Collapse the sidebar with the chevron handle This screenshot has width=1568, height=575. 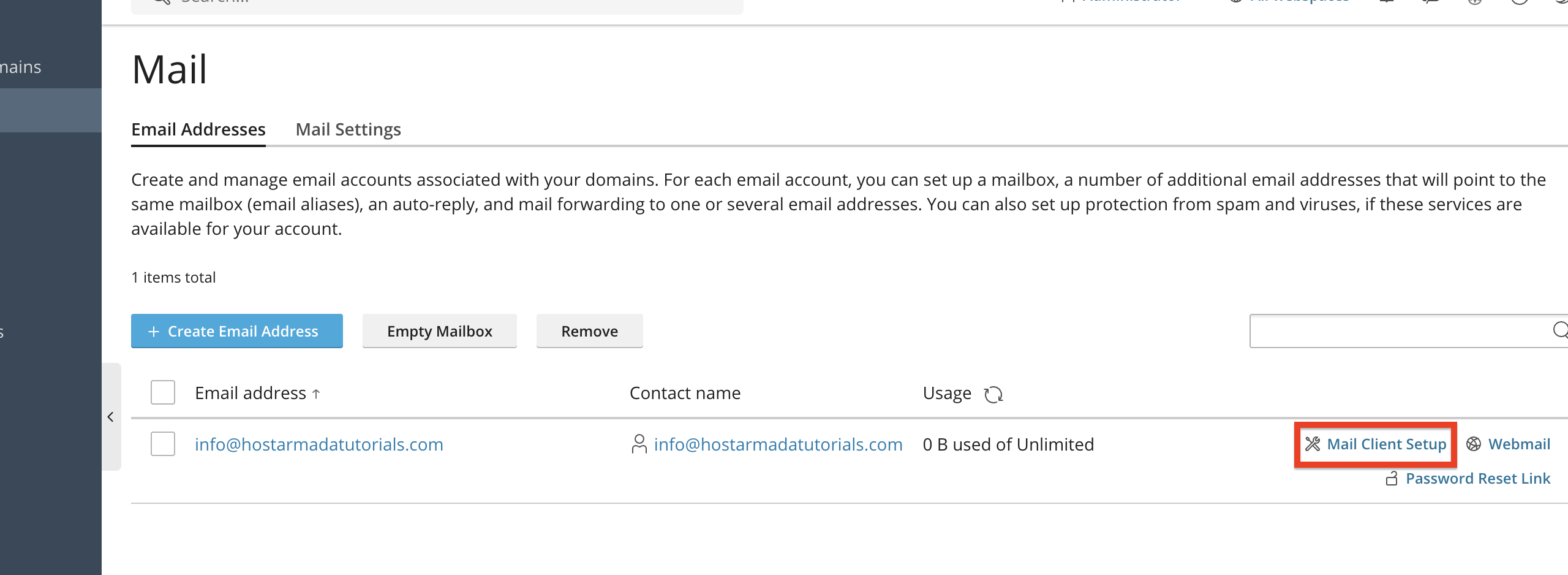pos(111,417)
